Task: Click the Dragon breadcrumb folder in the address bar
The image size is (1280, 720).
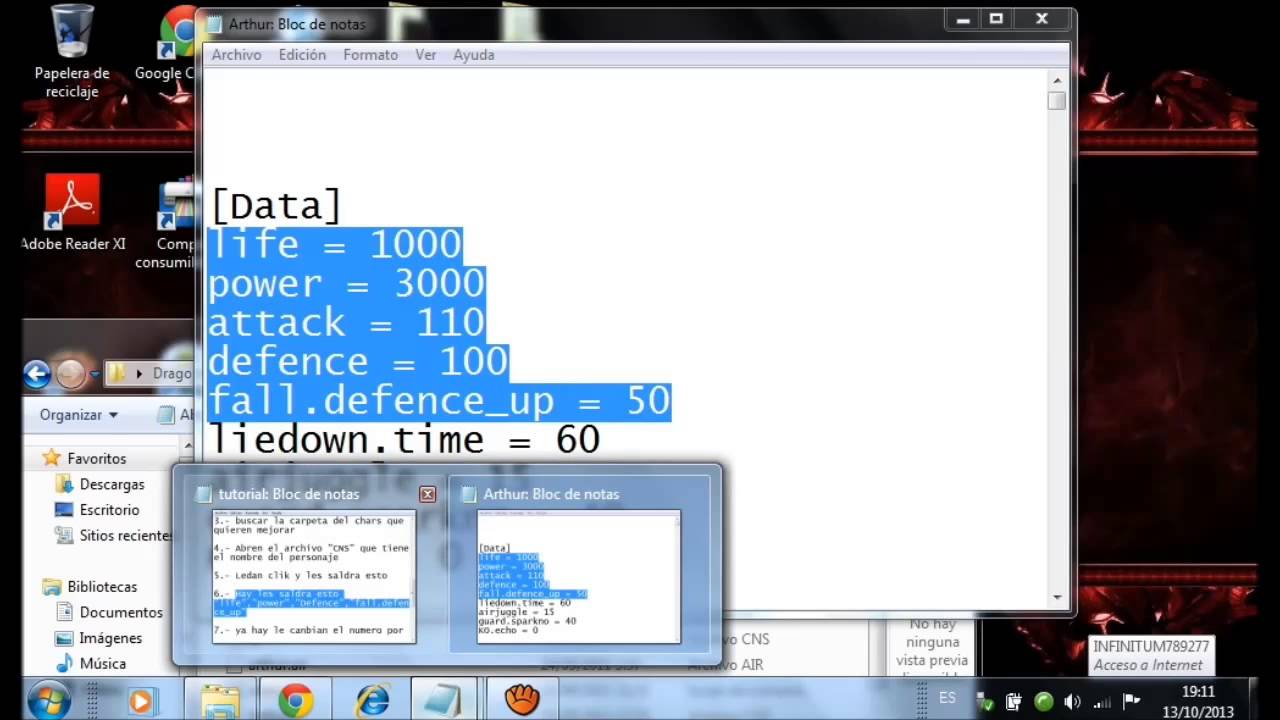Action: pos(171,374)
